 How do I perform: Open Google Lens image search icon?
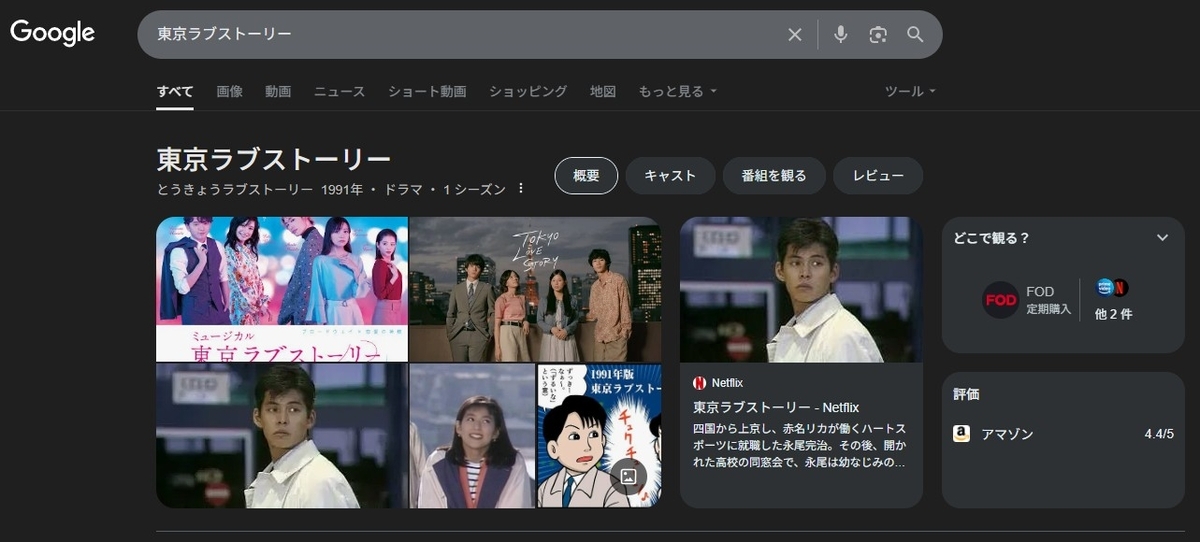(878, 35)
